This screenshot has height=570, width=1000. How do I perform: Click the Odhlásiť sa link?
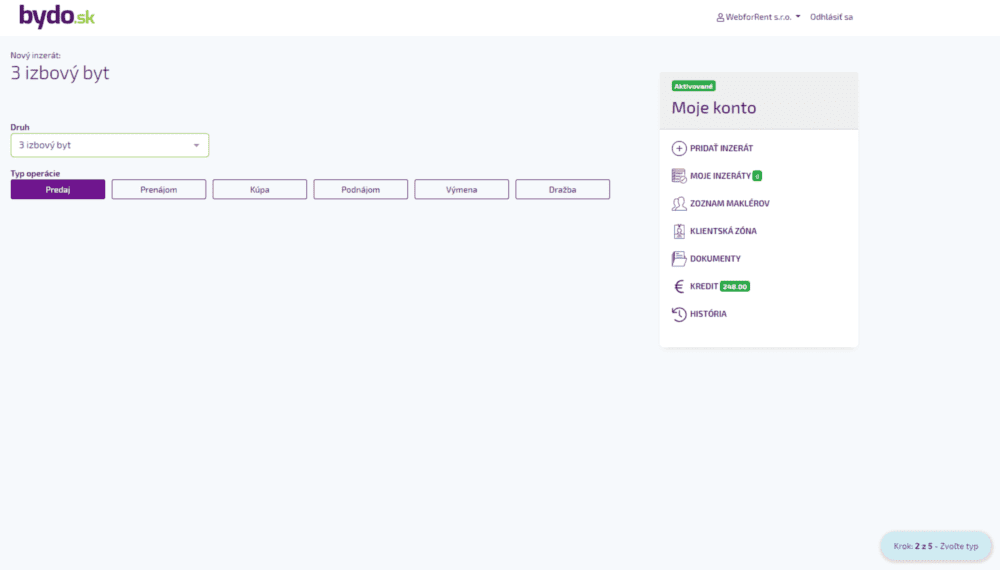831,17
